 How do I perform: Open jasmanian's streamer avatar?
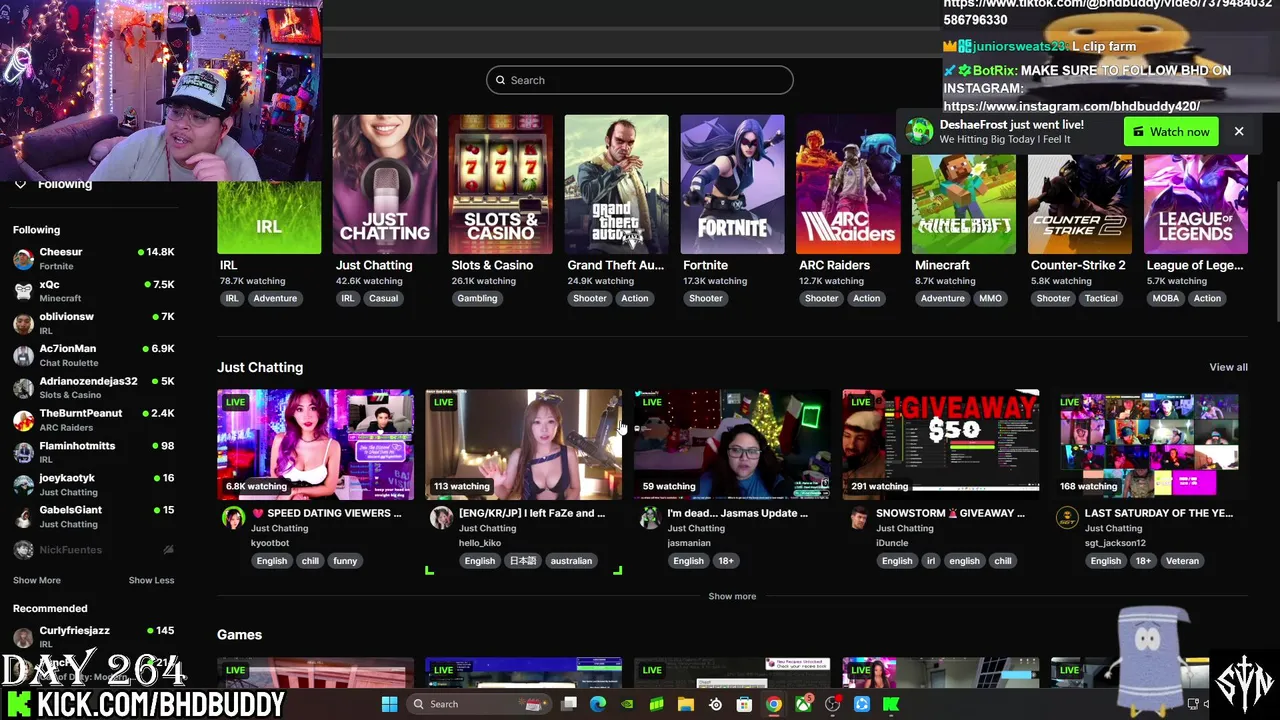coord(649,517)
